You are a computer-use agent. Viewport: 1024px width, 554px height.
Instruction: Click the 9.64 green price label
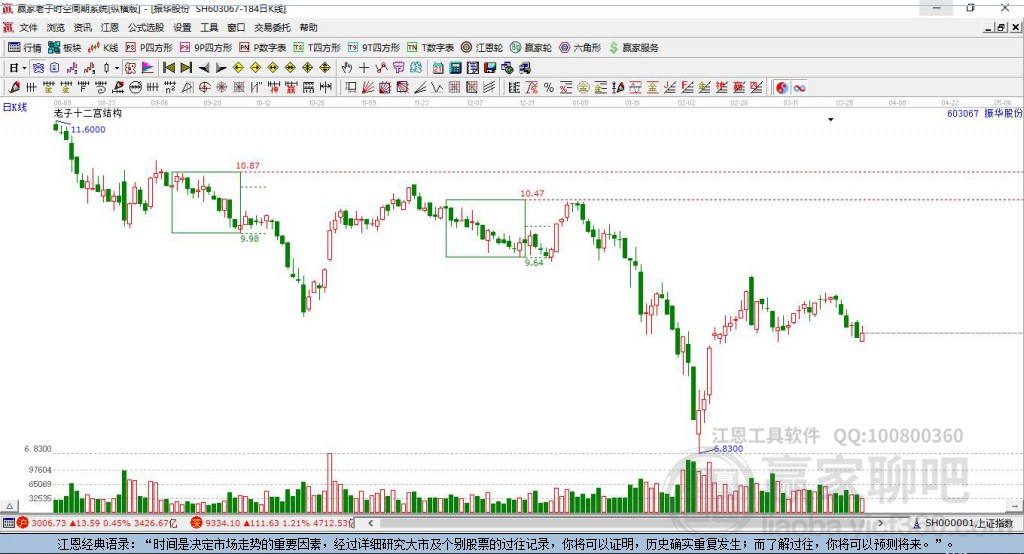[534, 263]
